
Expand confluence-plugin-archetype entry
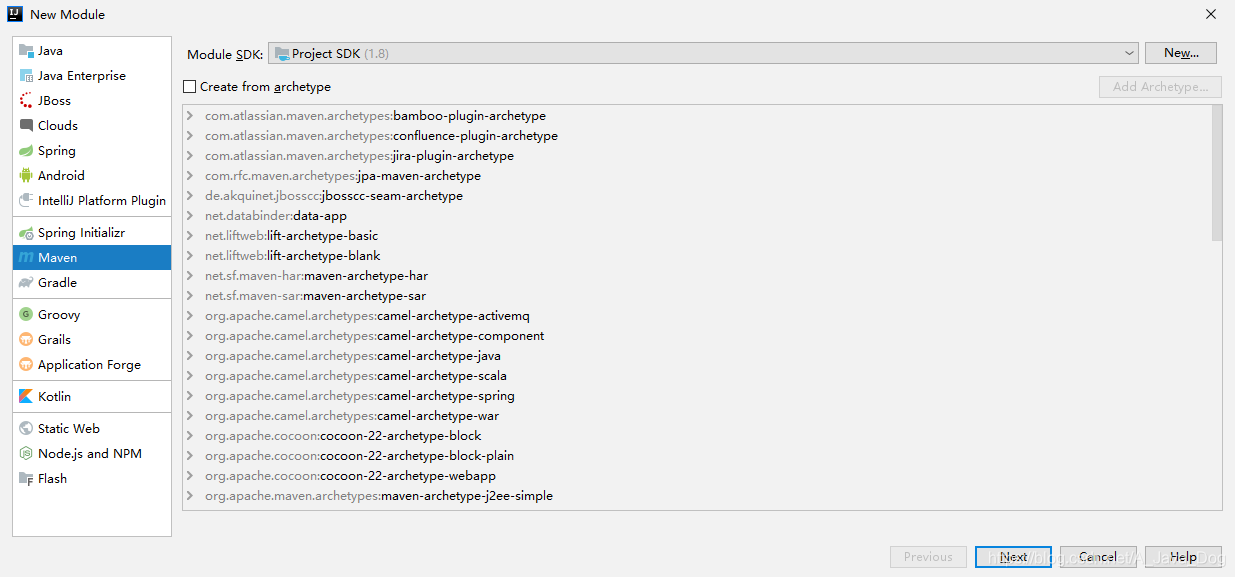pyautogui.click(x=190, y=136)
